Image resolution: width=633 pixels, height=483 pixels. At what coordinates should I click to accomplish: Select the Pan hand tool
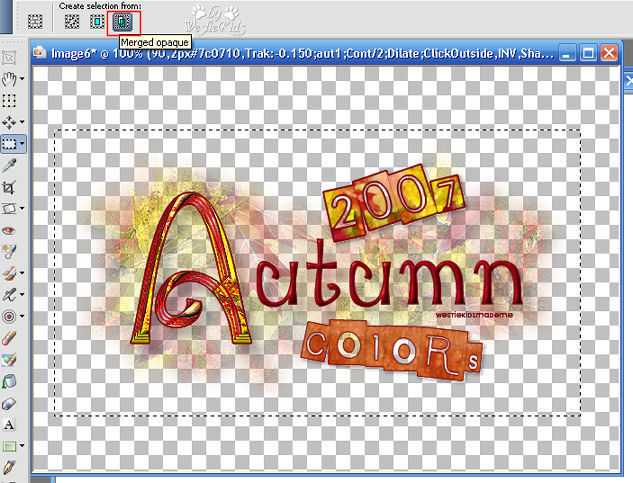(x=9, y=78)
